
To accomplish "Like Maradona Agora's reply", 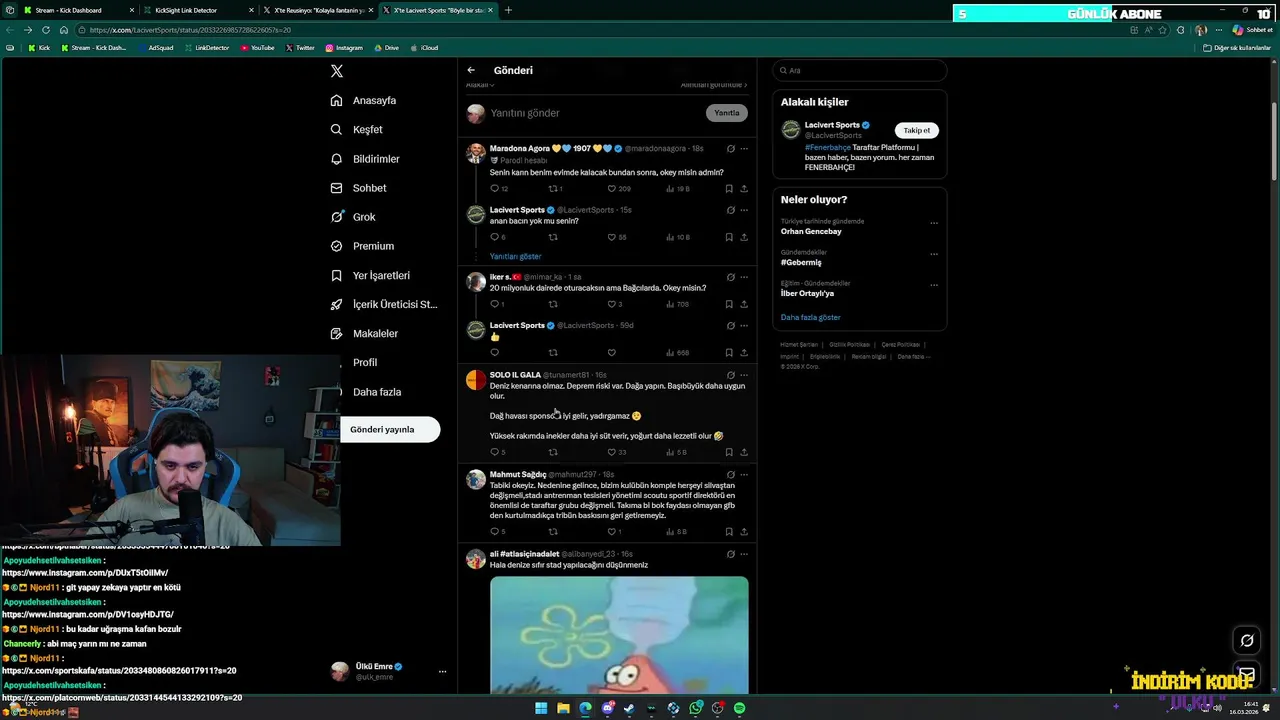I will pyautogui.click(x=613, y=188).
